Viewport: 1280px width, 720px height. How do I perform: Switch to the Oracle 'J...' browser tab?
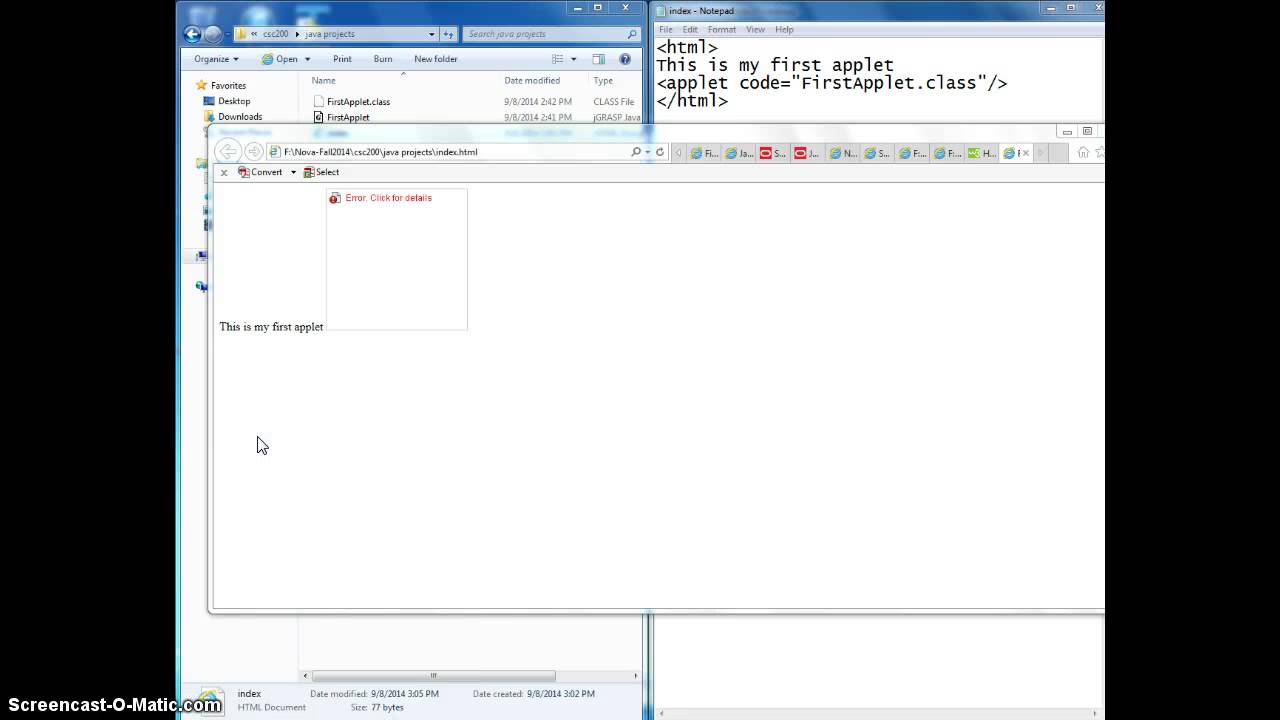[x=808, y=153]
